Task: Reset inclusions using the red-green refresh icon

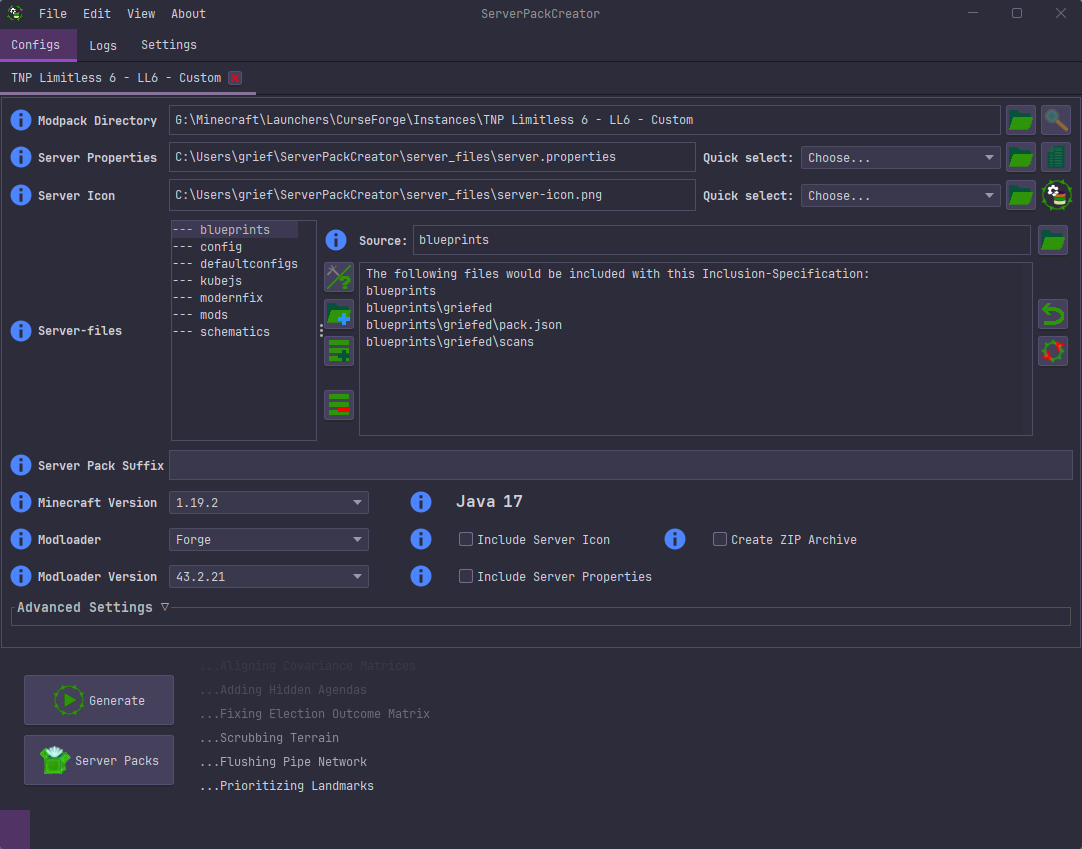Action: pos(1052,350)
